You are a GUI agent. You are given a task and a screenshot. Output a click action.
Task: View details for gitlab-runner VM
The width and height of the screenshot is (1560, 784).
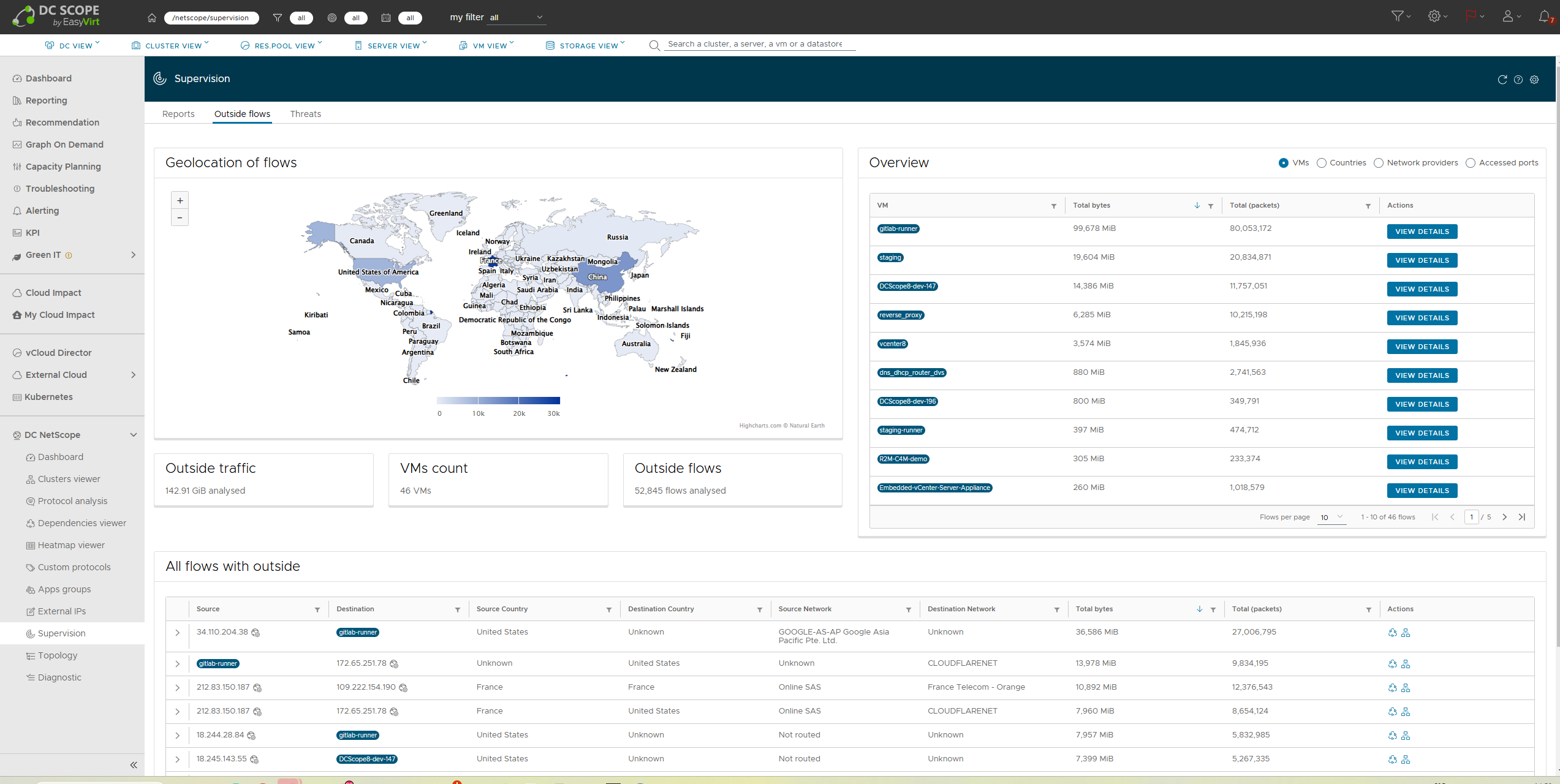pyautogui.click(x=1422, y=232)
